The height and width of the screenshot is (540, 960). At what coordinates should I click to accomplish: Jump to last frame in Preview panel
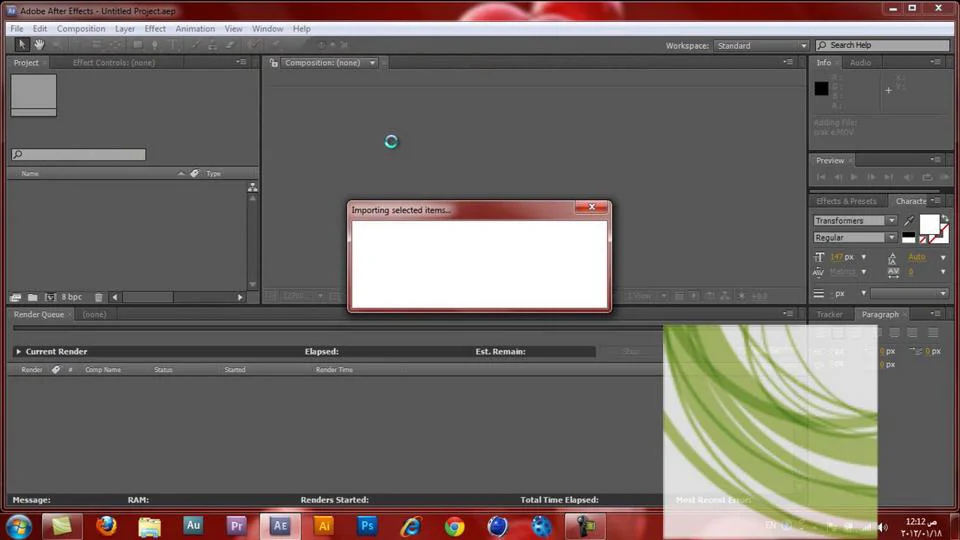pos(888,177)
